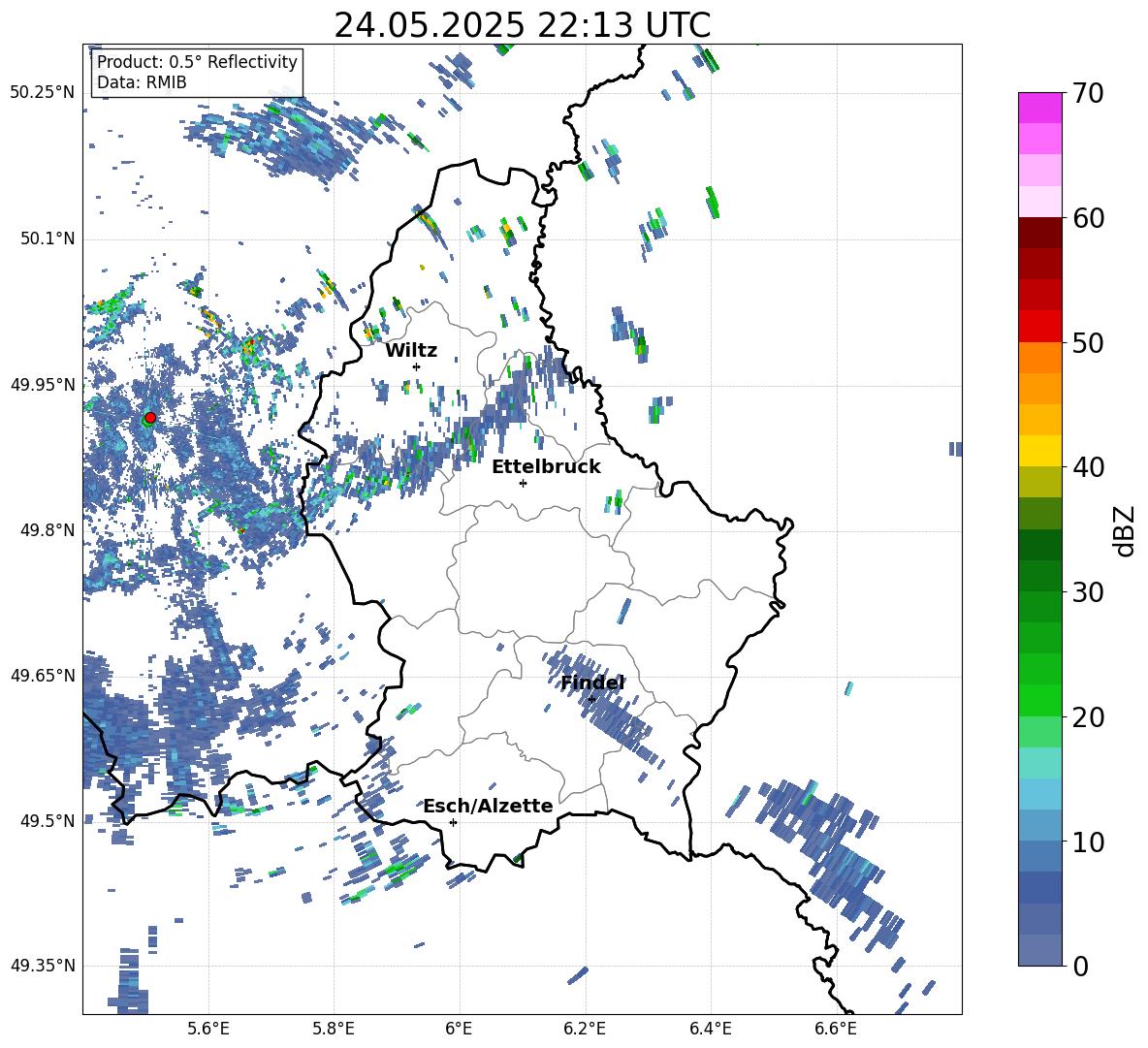Image resolution: width=1148 pixels, height=1048 pixels.
Task: Click the Findel location label
Action: tap(592, 683)
